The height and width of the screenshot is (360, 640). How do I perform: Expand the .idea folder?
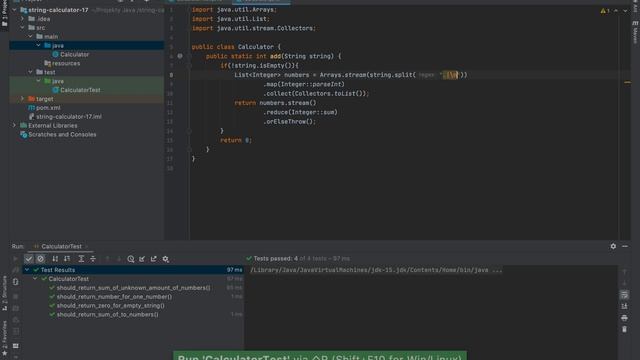(22, 19)
